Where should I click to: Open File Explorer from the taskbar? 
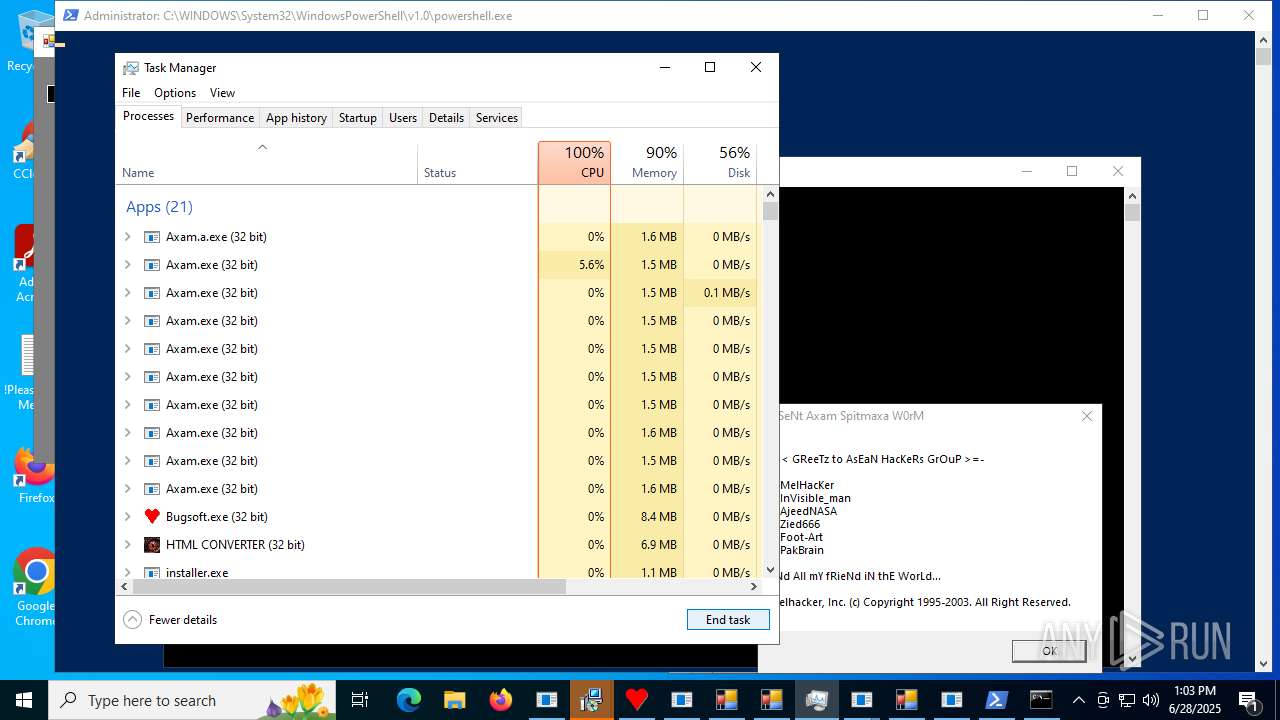tap(455, 700)
